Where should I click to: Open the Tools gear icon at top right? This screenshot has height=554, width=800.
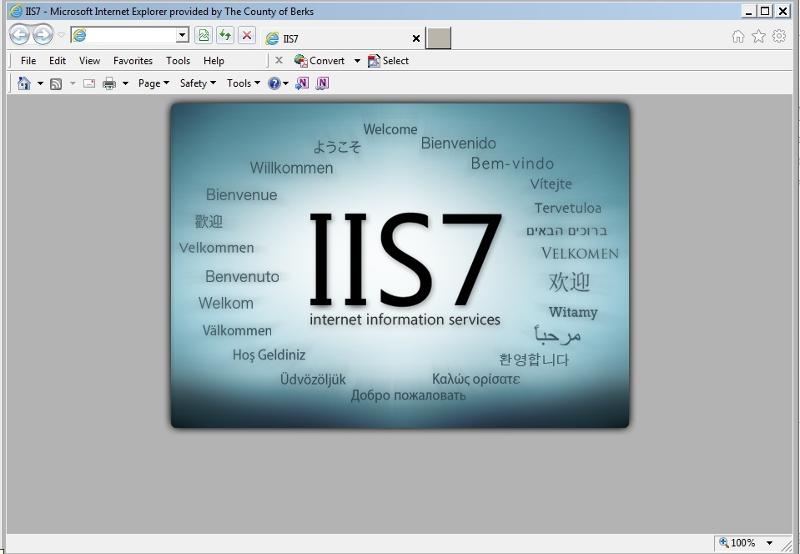(779, 36)
